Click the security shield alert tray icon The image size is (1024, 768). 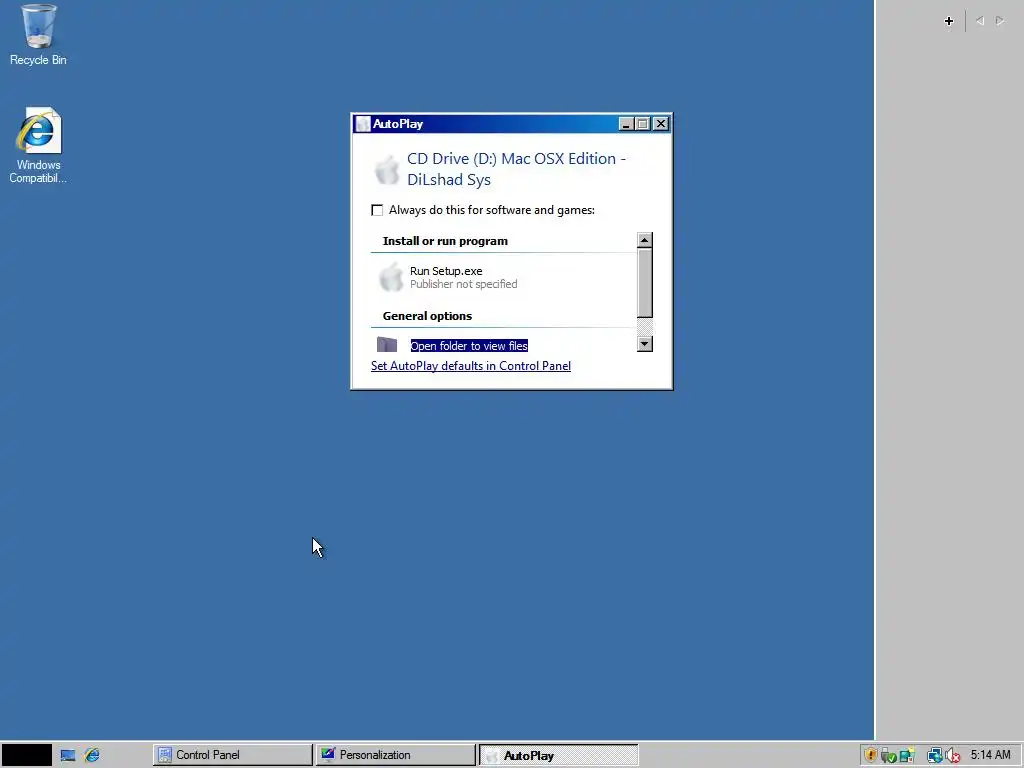(870, 756)
